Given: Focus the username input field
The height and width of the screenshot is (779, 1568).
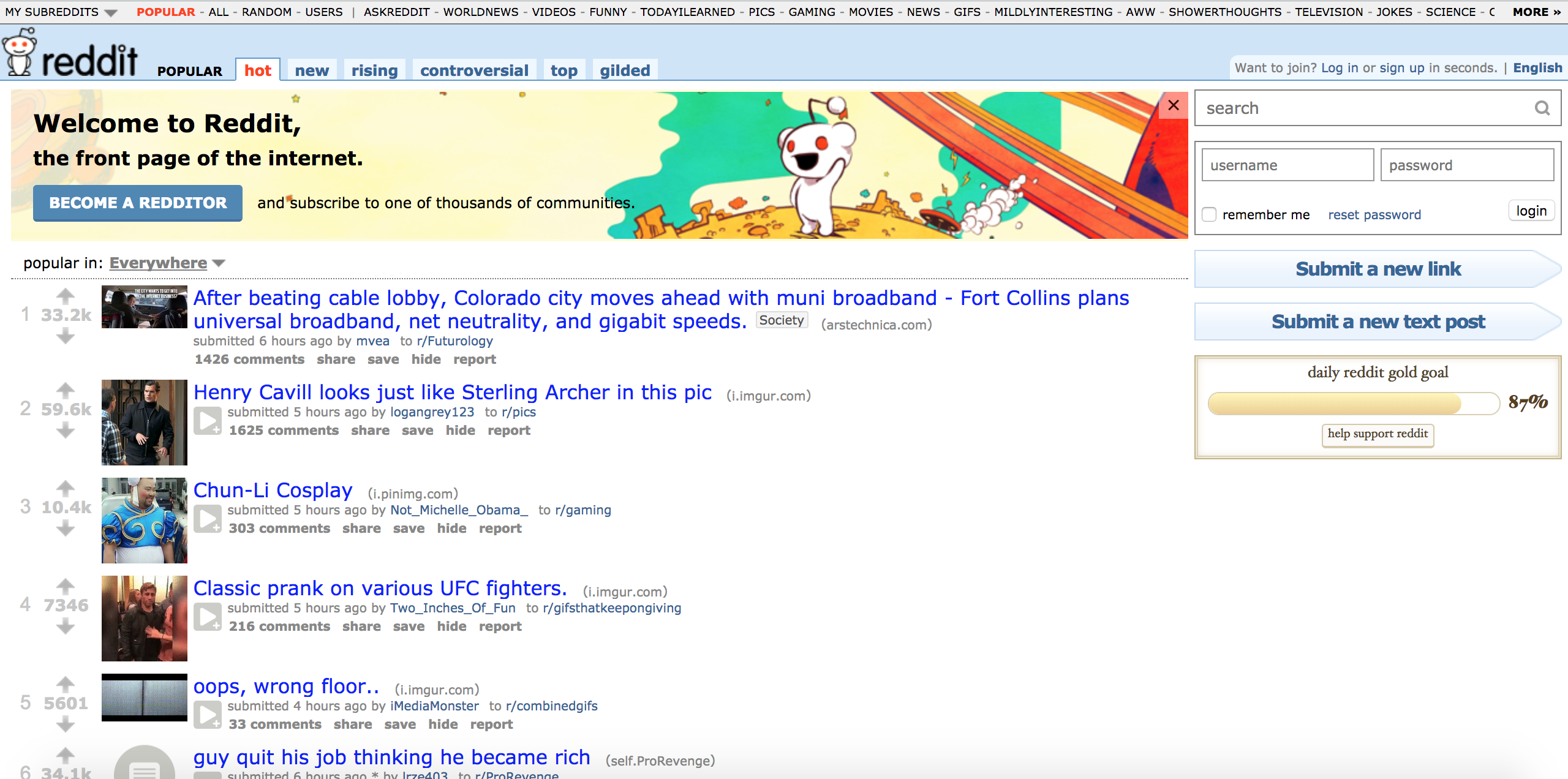Looking at the screenshot, I should tap(1287, 165).
